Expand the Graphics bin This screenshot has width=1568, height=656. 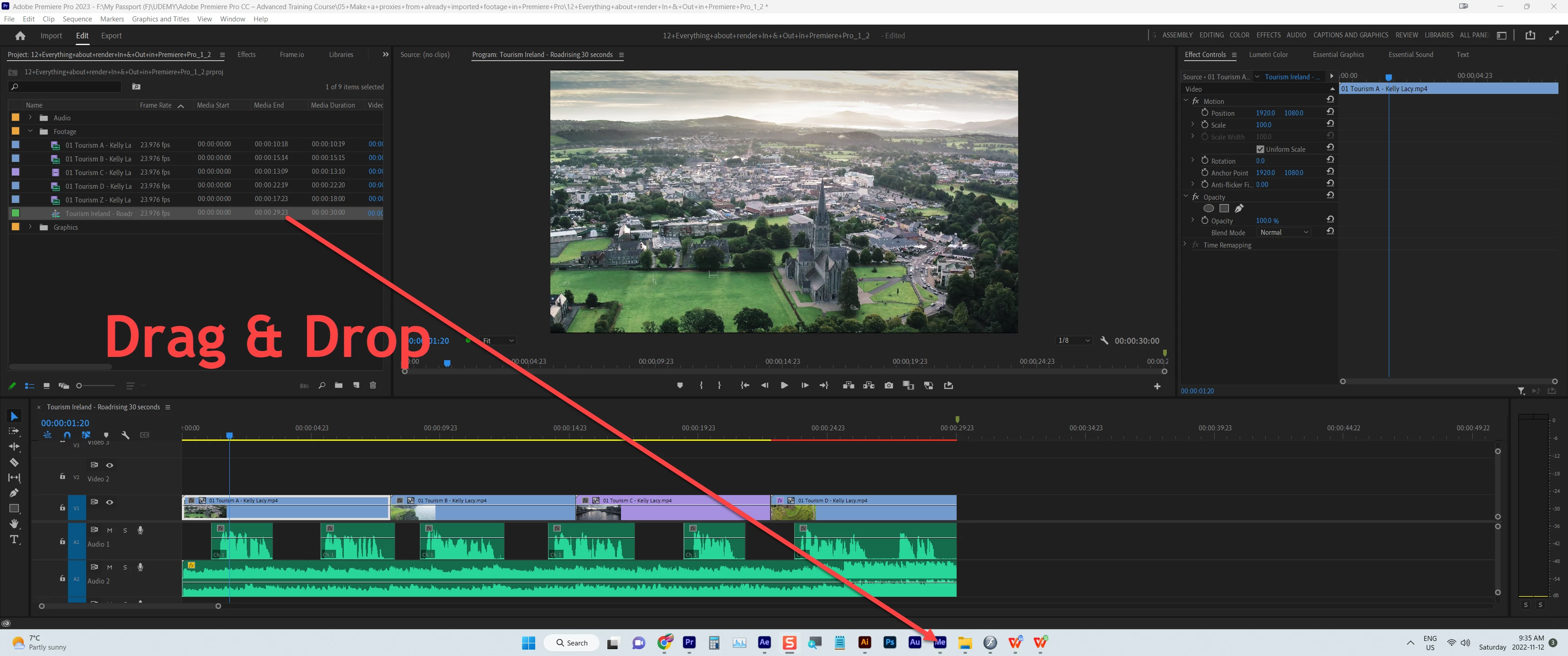[30, 227]
